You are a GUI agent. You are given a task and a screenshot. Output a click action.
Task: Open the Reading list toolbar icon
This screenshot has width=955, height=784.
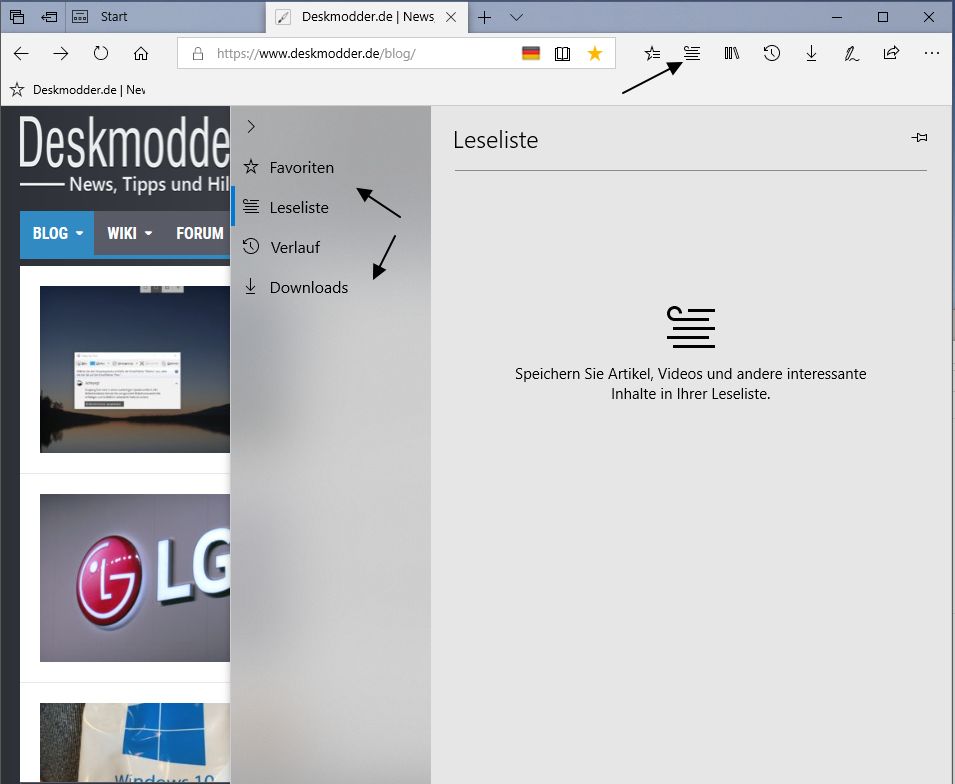[692, 54]
